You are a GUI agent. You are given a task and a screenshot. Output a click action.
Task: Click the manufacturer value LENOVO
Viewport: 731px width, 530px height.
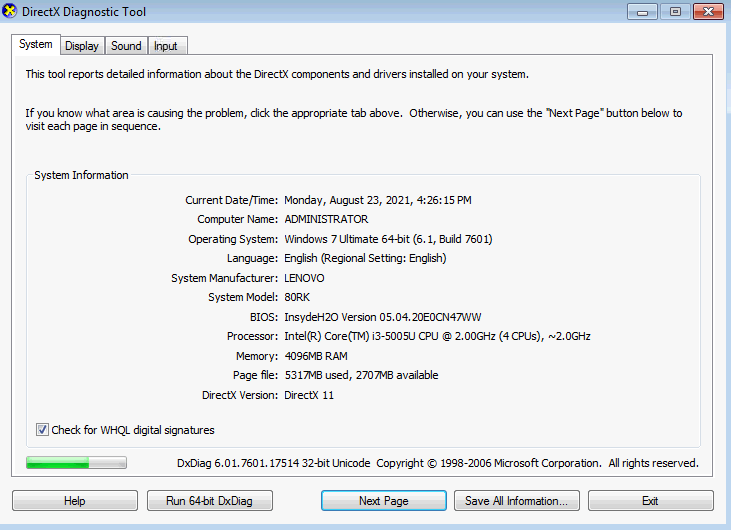(304, 278)
